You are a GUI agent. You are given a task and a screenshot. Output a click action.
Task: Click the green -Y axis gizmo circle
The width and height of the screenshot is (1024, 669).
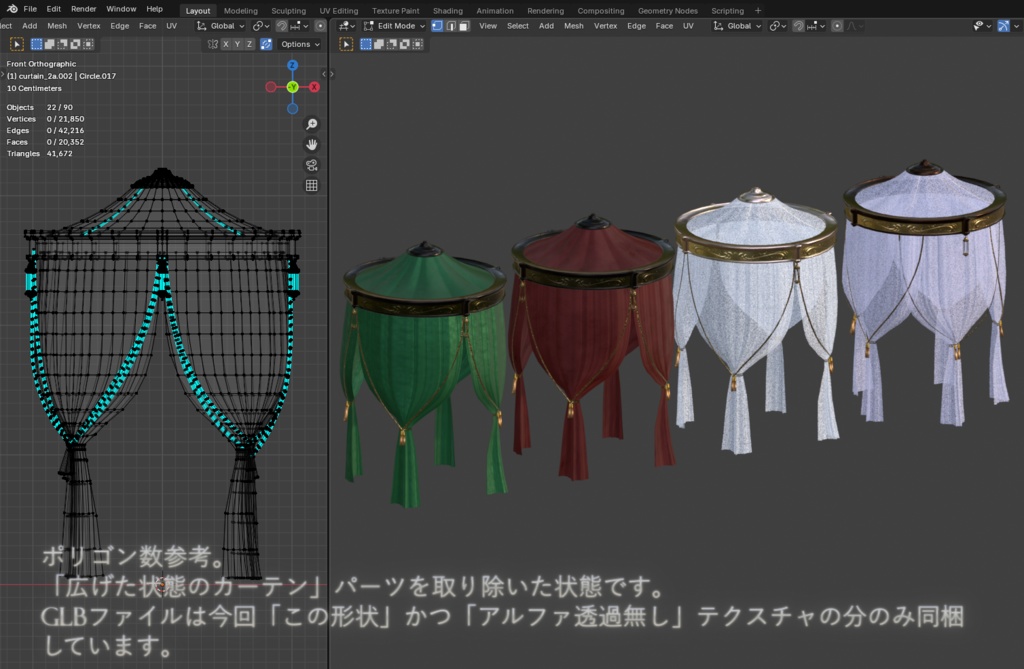point(292,87)
